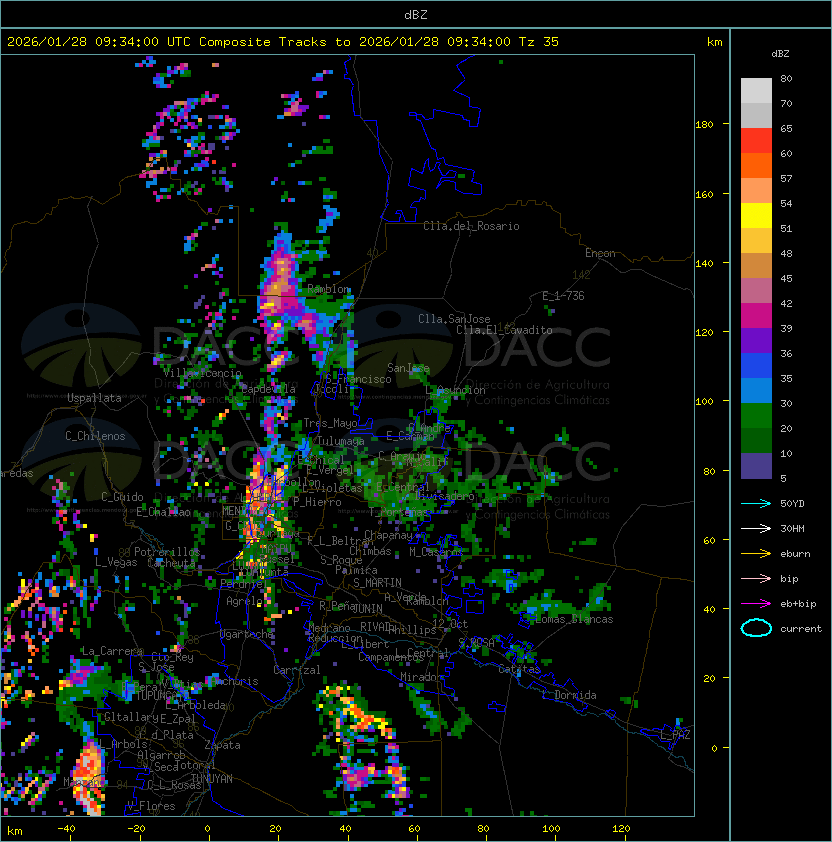
Task: Click the magenta eb+bip arrow in legend
Action: (756, 604)
